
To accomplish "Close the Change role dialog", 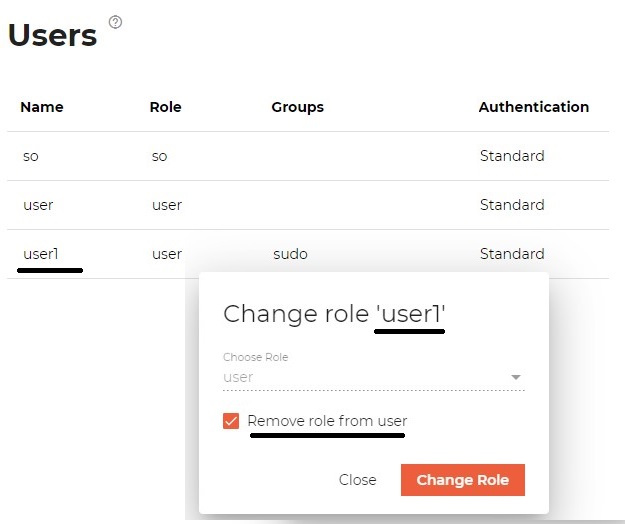I will tap(357, 480).
